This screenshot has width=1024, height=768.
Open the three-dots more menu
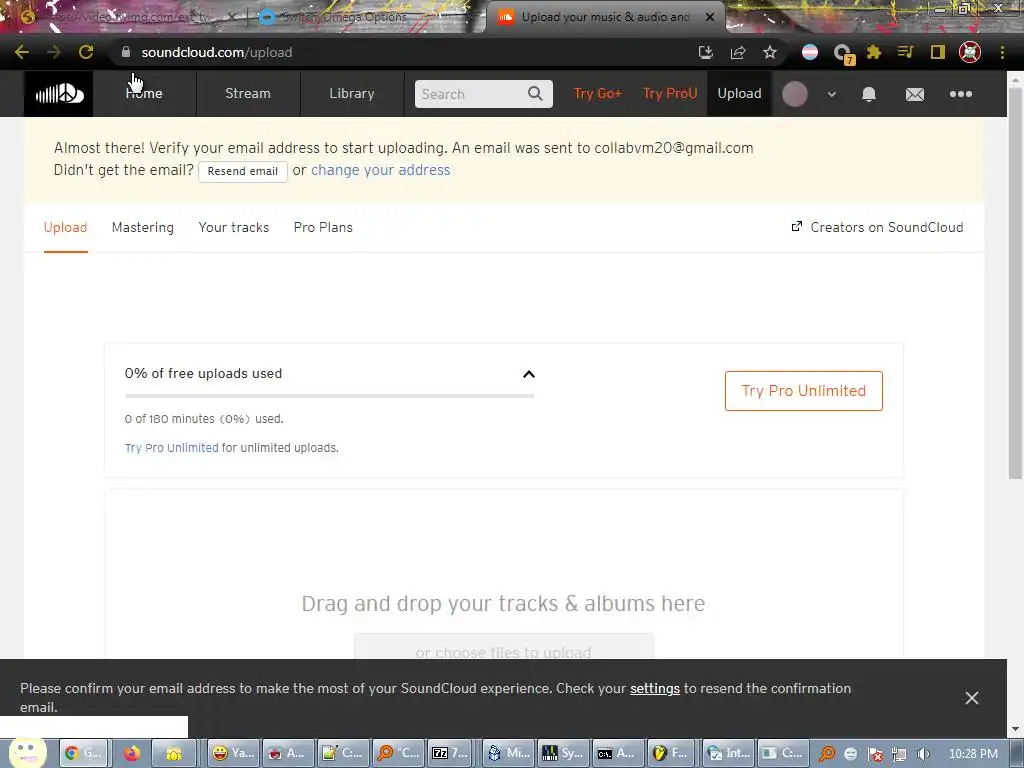click(x=961, y=94)
